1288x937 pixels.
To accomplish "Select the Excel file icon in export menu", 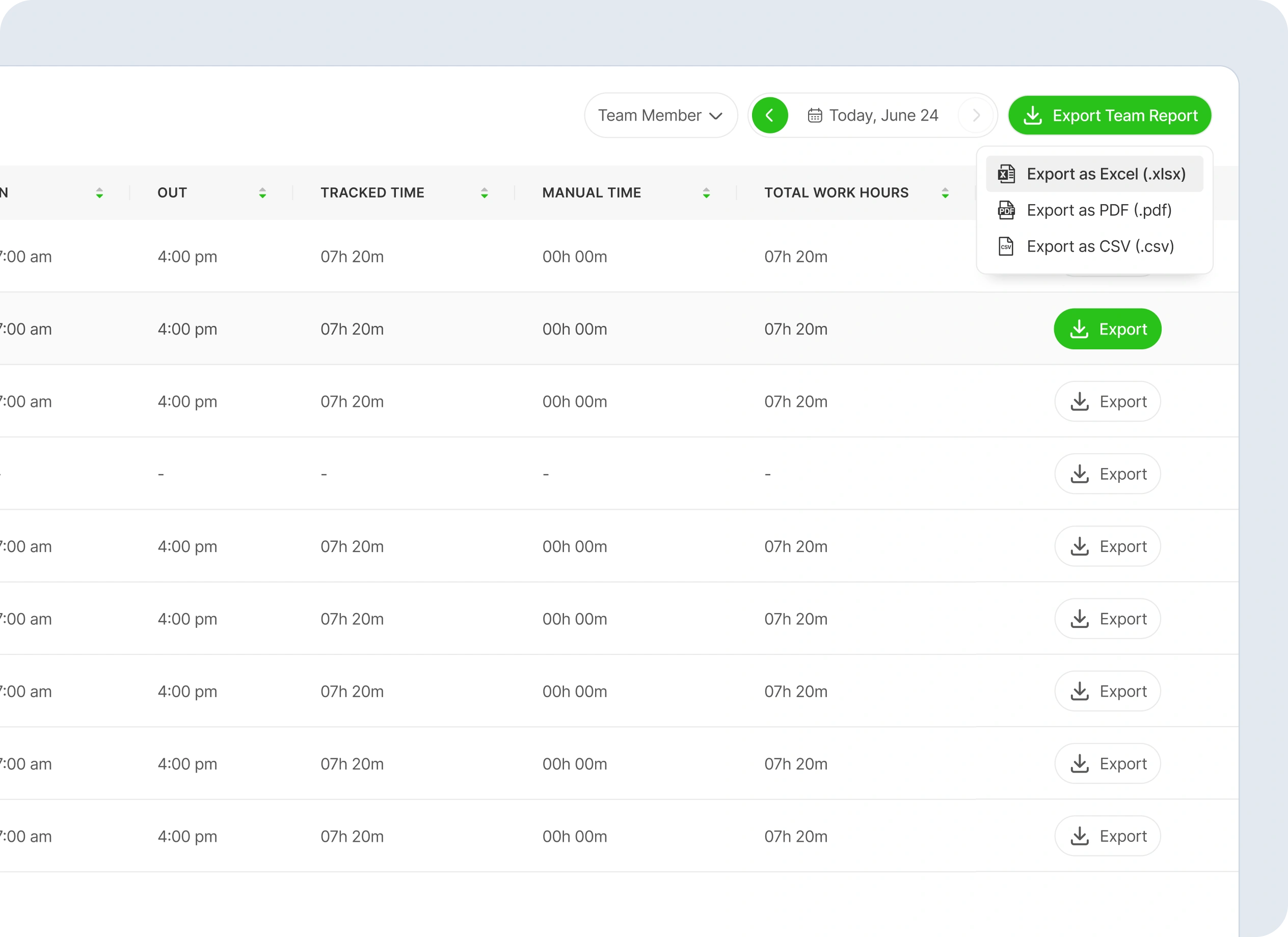I will [x=1006, y=174].
